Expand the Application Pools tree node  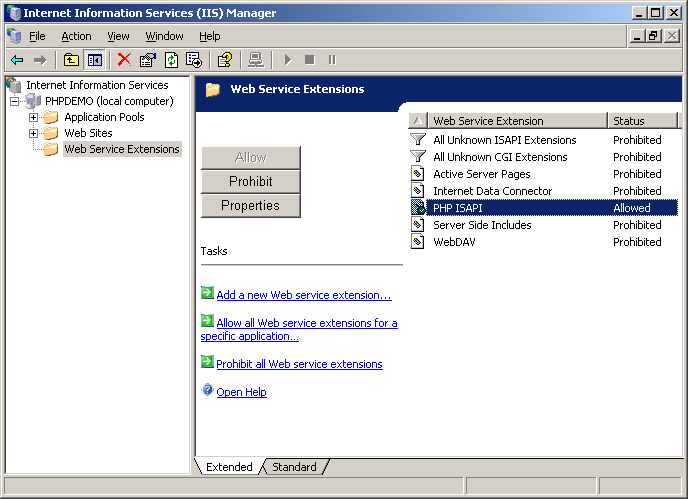coord(34,117)
